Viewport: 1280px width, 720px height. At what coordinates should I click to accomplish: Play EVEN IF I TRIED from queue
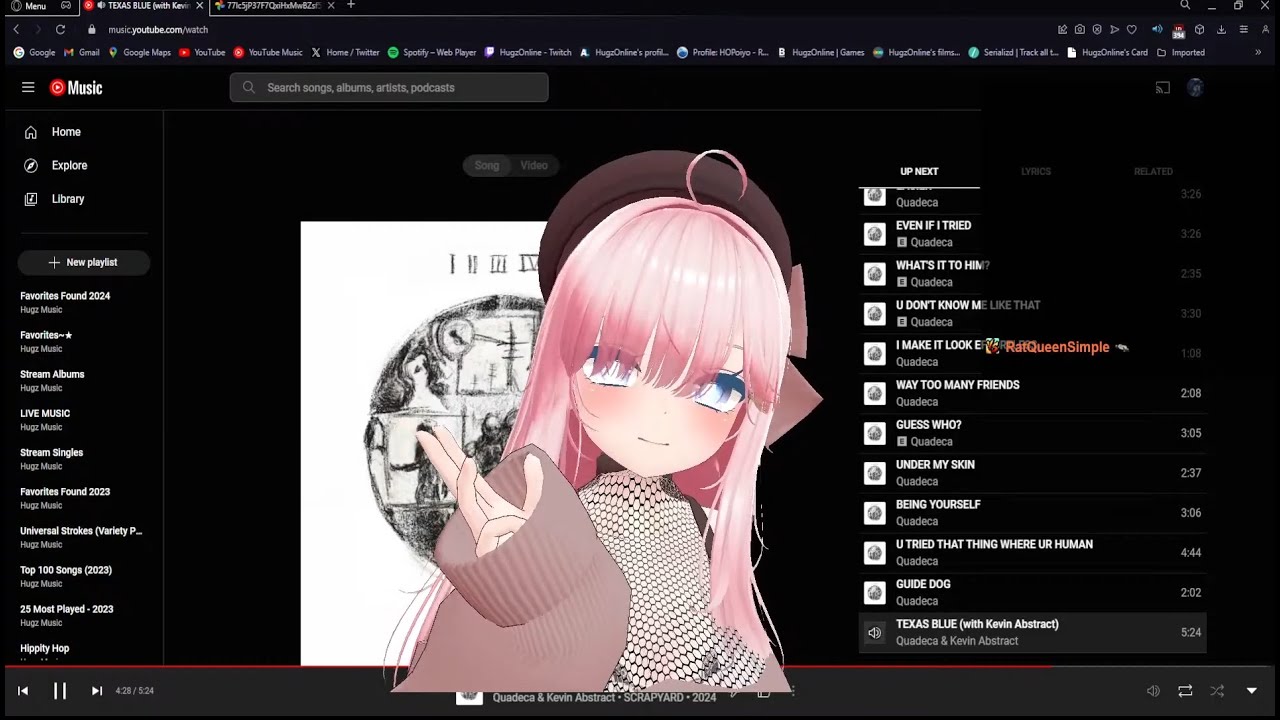click(1033, 234)
